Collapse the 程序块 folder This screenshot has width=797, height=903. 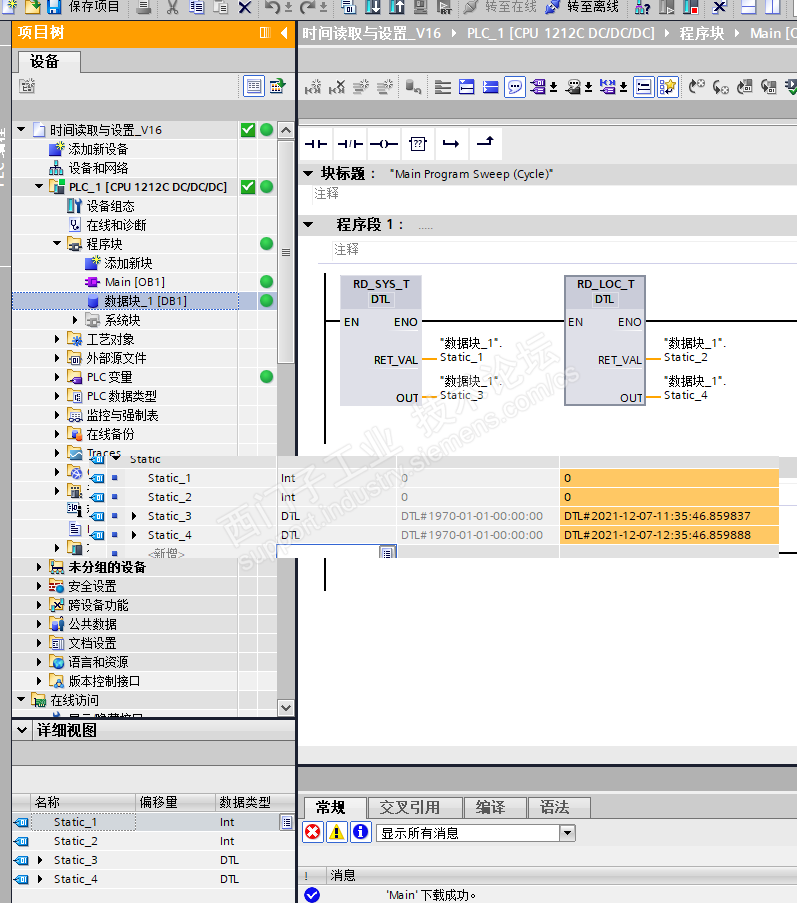[57, 244]
